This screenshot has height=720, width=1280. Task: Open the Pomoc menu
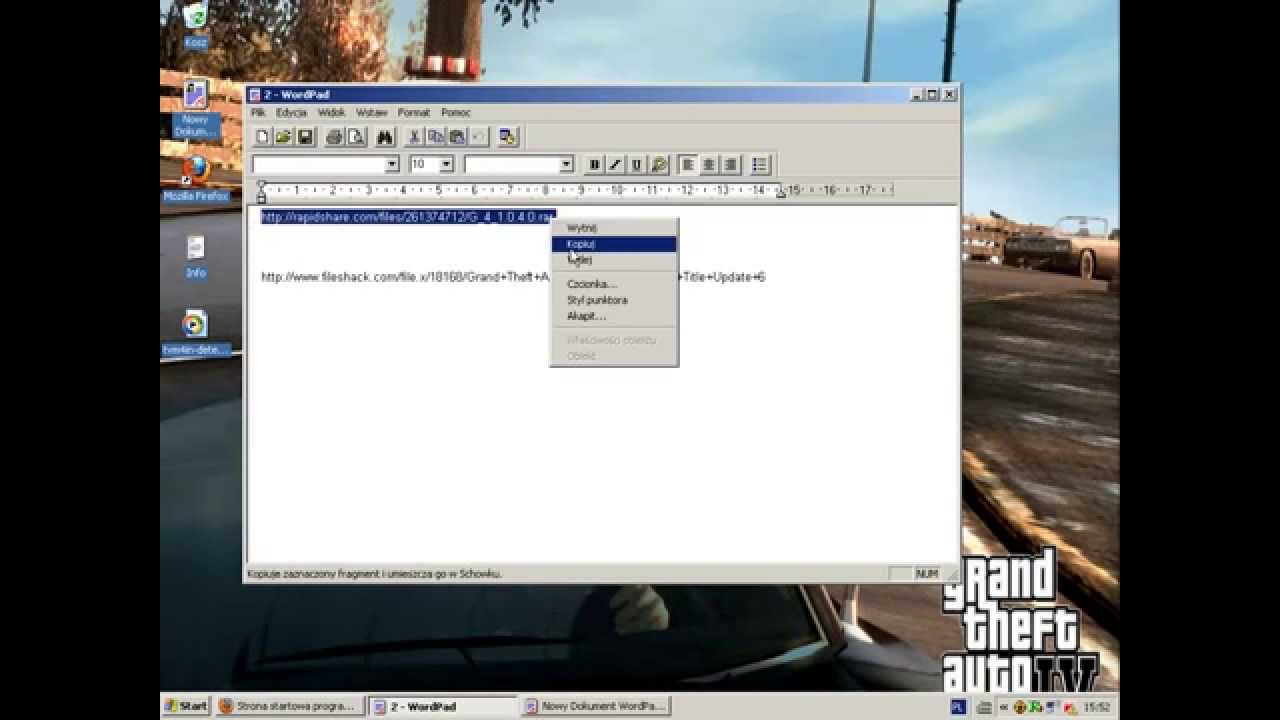point(455,113)
